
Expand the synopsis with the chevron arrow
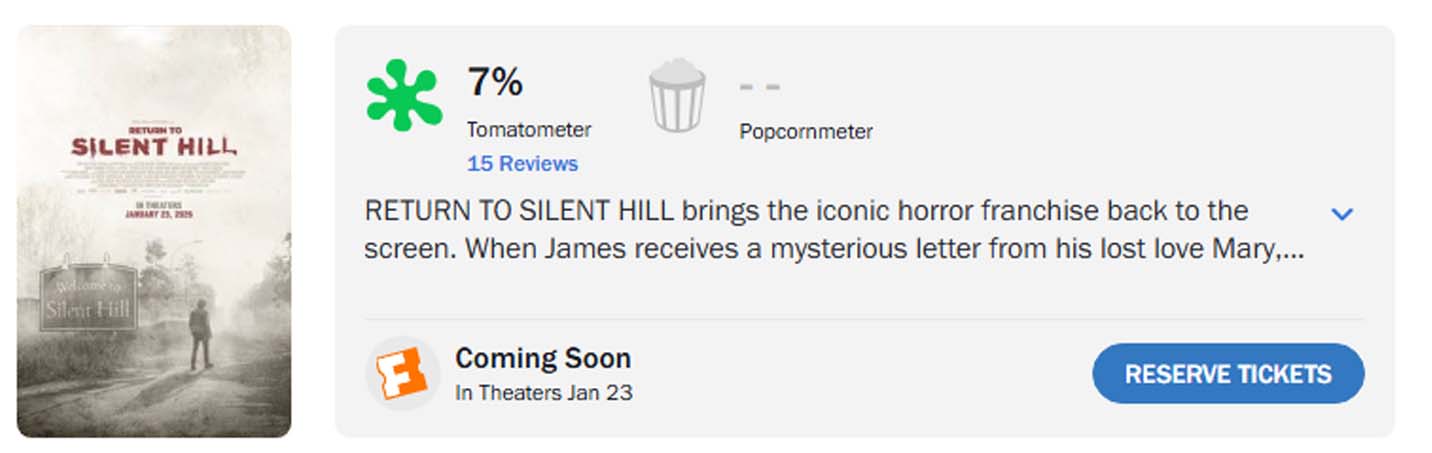click(1342, 214)
